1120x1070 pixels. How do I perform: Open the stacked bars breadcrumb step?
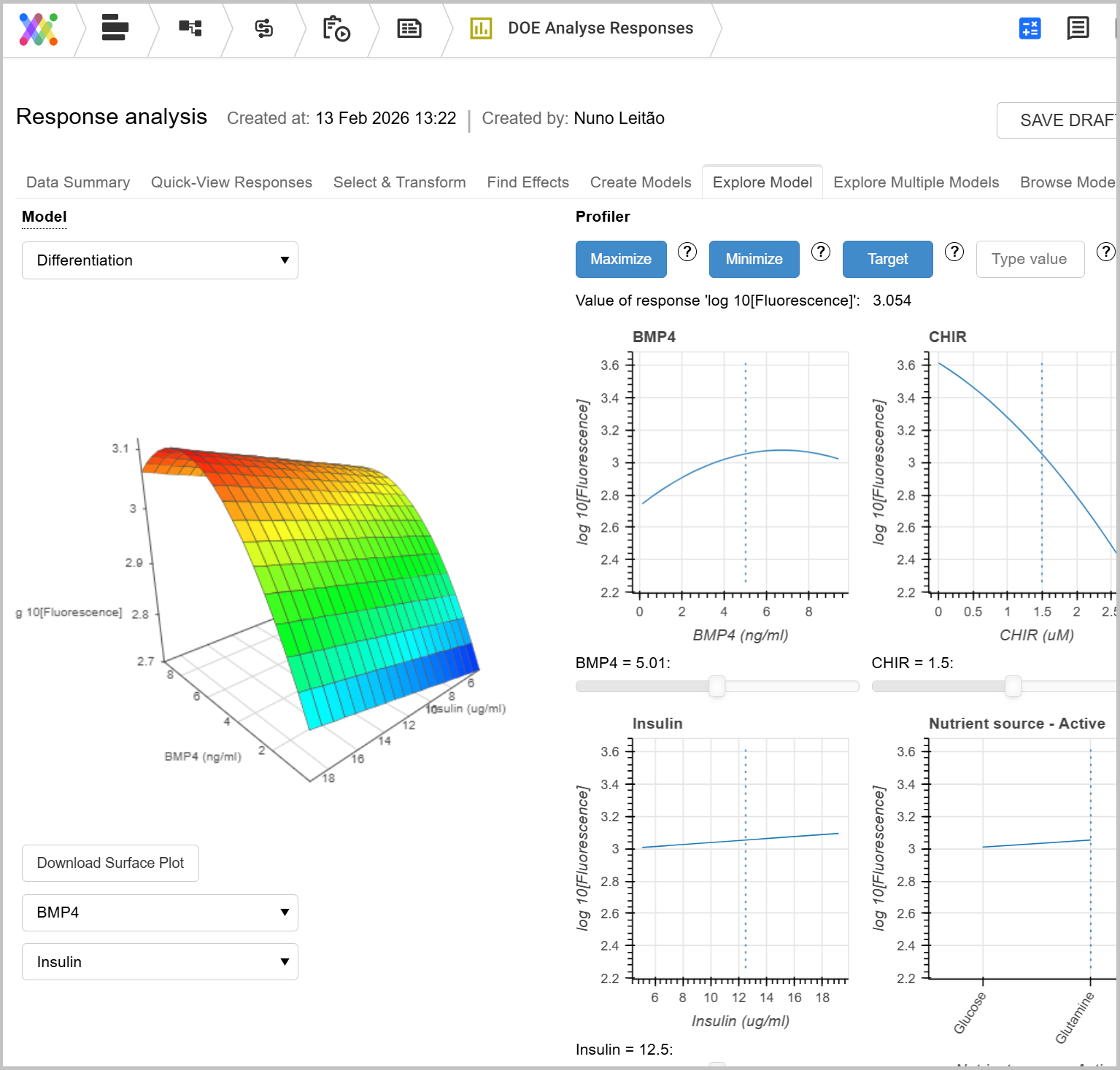[x=115, y=28]
